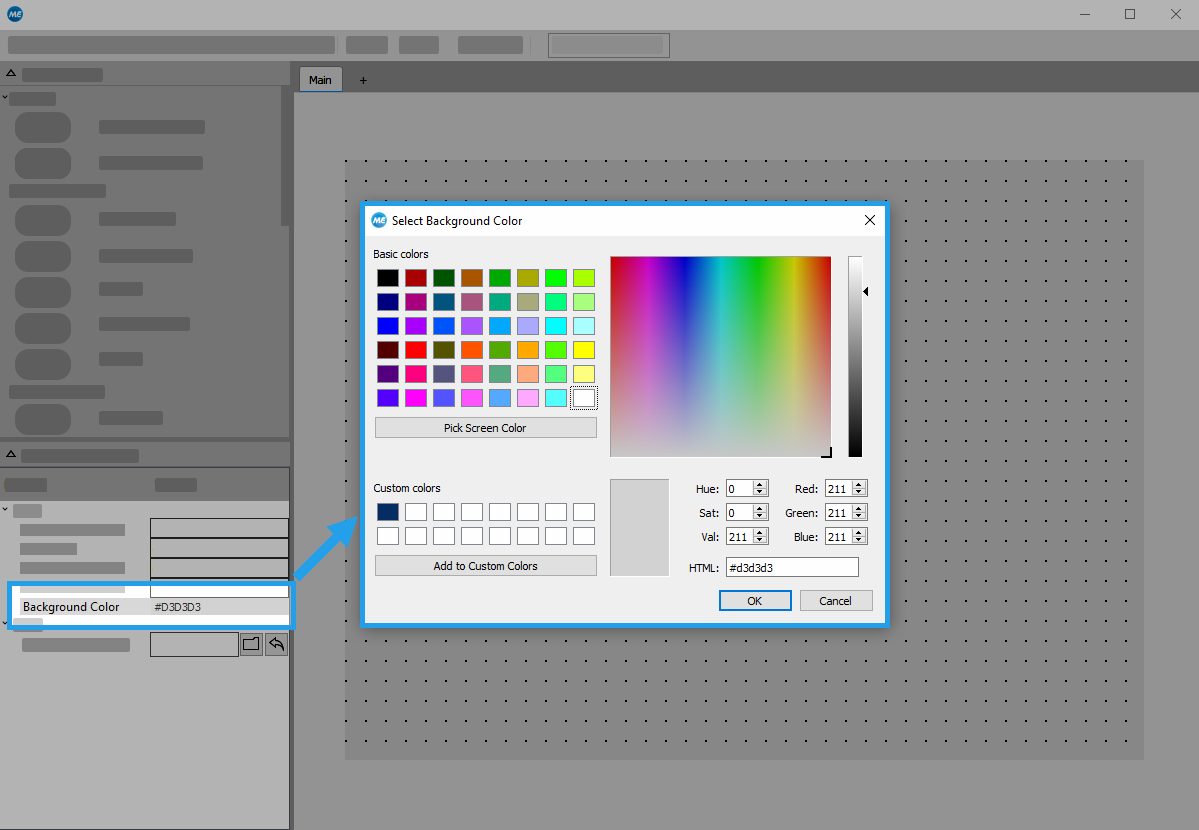Image resolution: width=1199 pixels, height=830 pixels.
Task: Collapse the top left panel triangle
Action: coord(11,74)
